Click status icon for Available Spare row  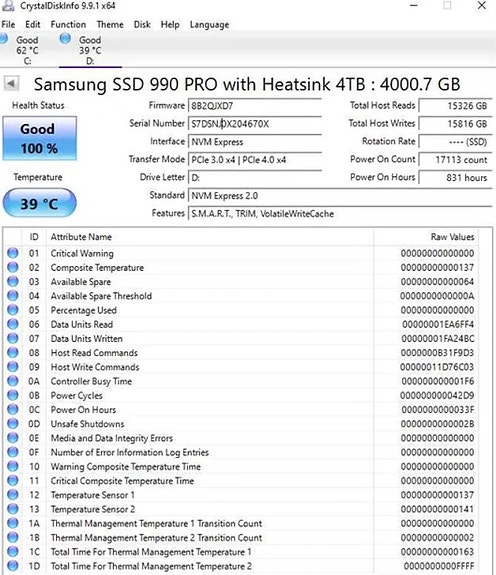pos(13,282)
